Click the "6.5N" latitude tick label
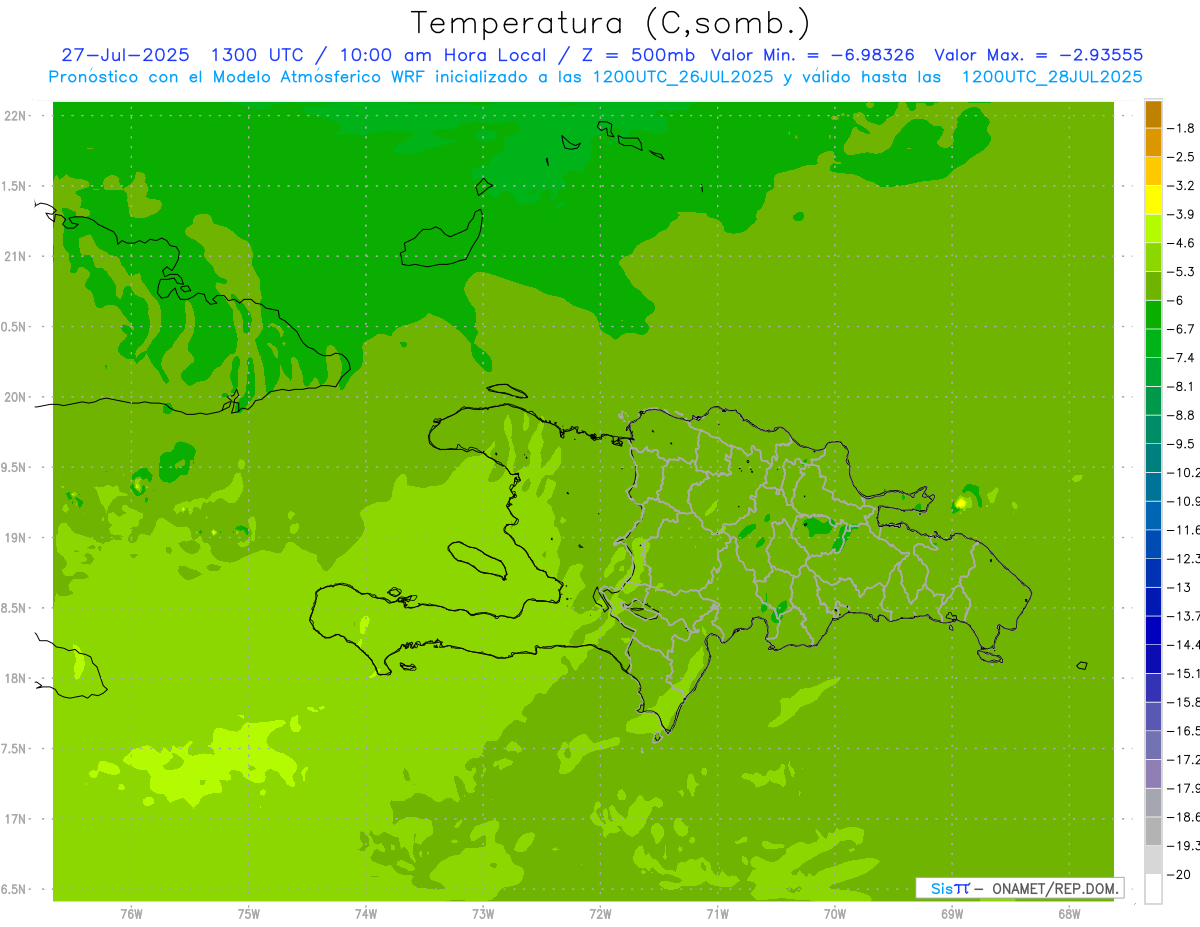The height and width of the screenshot is (927, 1200). point(14,889)
